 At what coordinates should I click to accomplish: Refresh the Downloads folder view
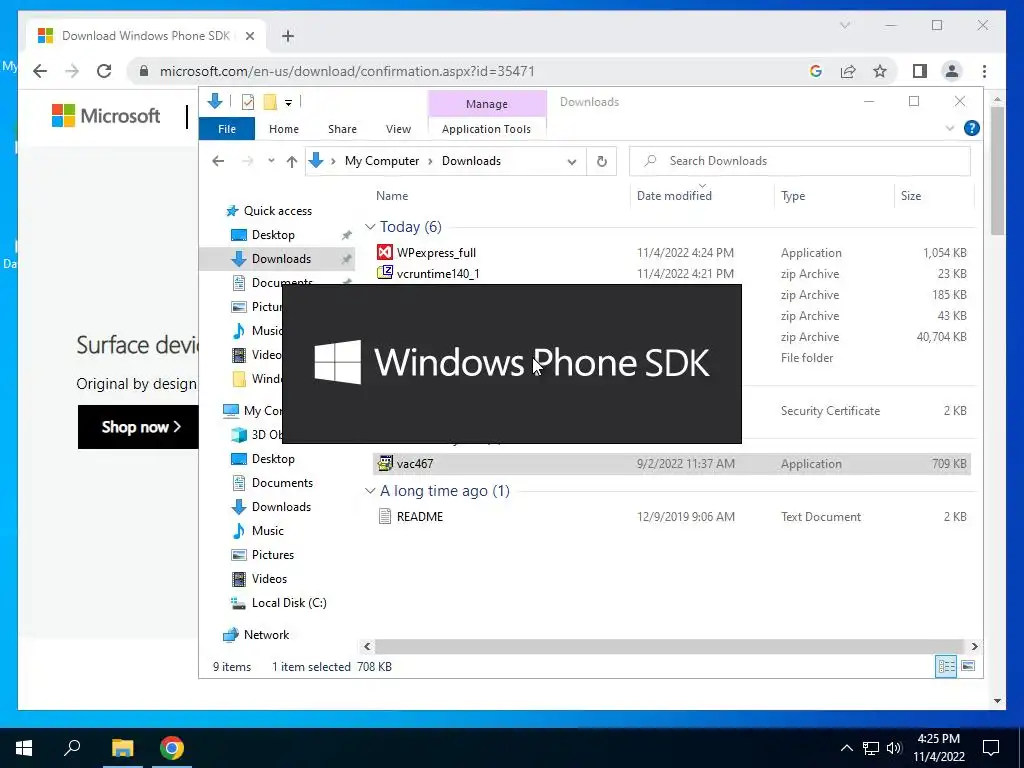coord(601,161)
